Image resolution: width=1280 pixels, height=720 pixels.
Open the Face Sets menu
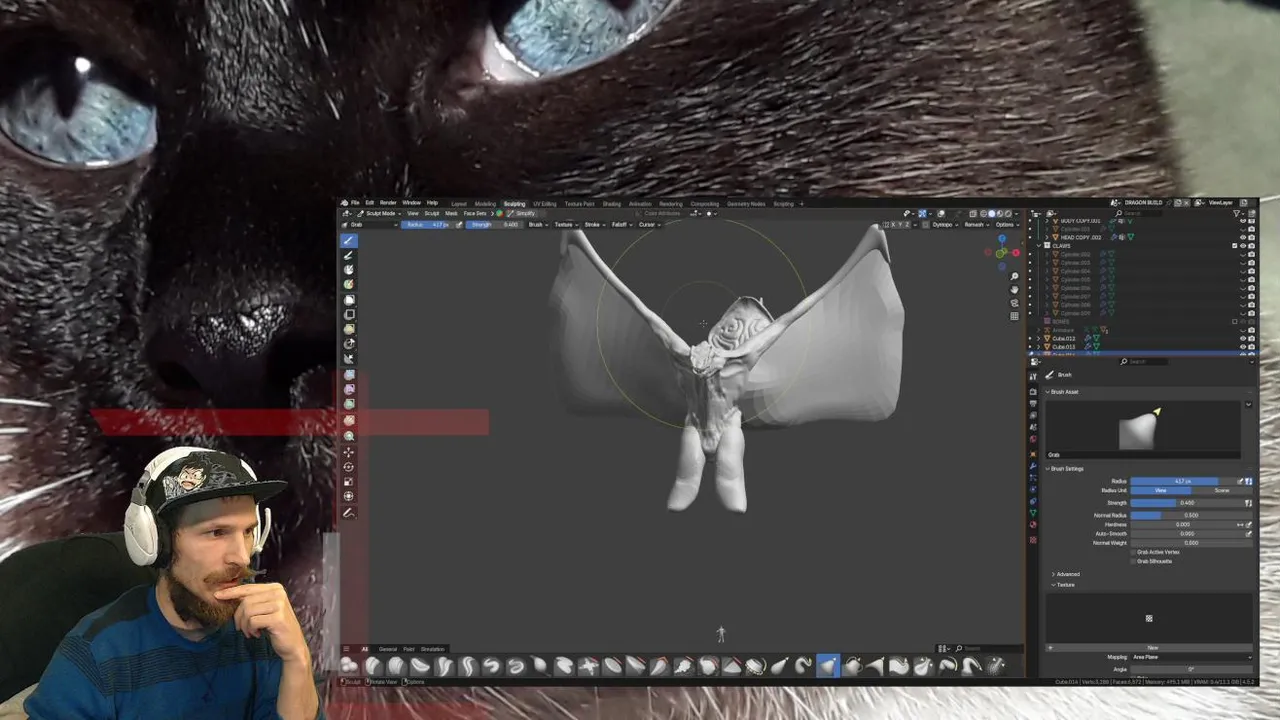[475, 213]
